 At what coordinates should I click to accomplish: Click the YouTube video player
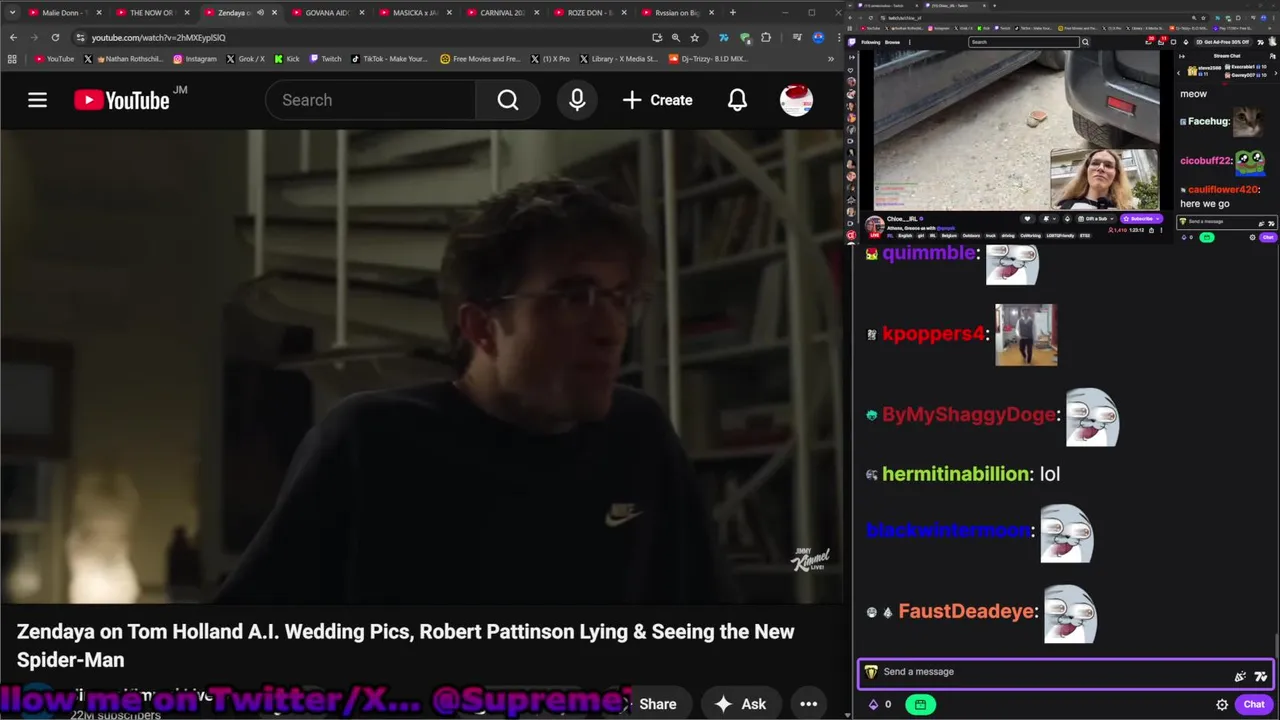(420, 366)
